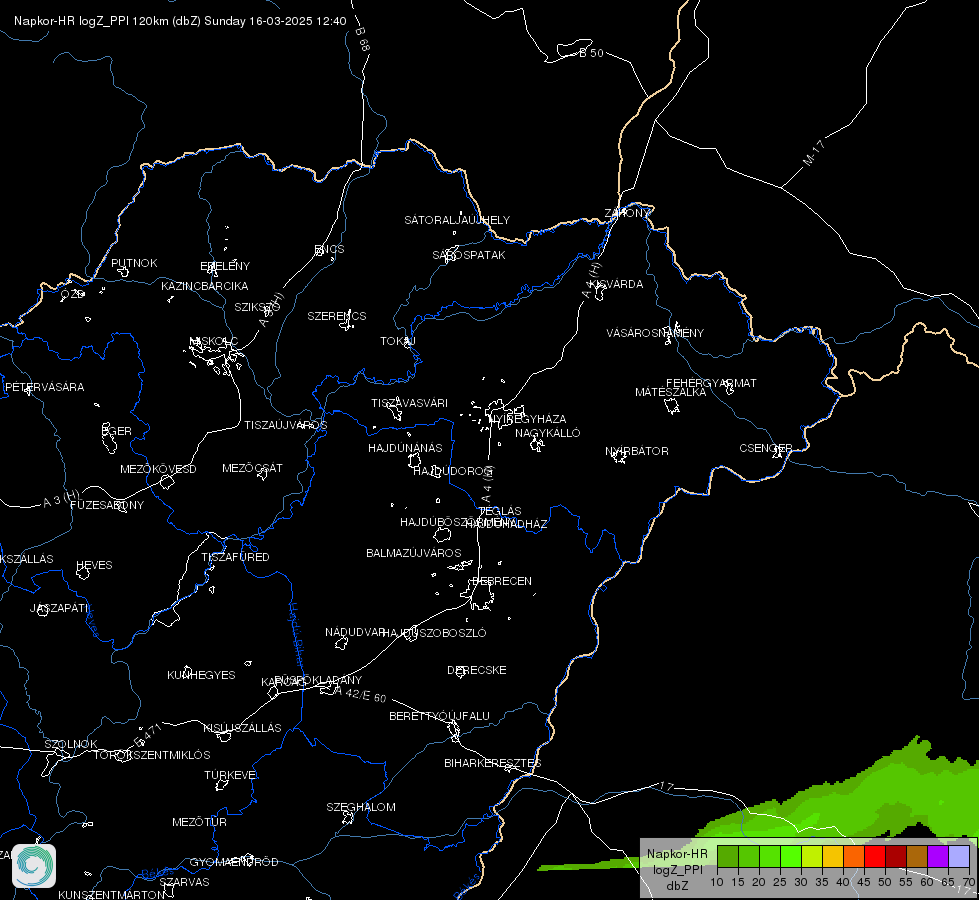Viewport: 979px width, 900px height.
Task: Click the TISZAÚJVÁROS label
Action: pyautogui.click(x=285, y=425)
